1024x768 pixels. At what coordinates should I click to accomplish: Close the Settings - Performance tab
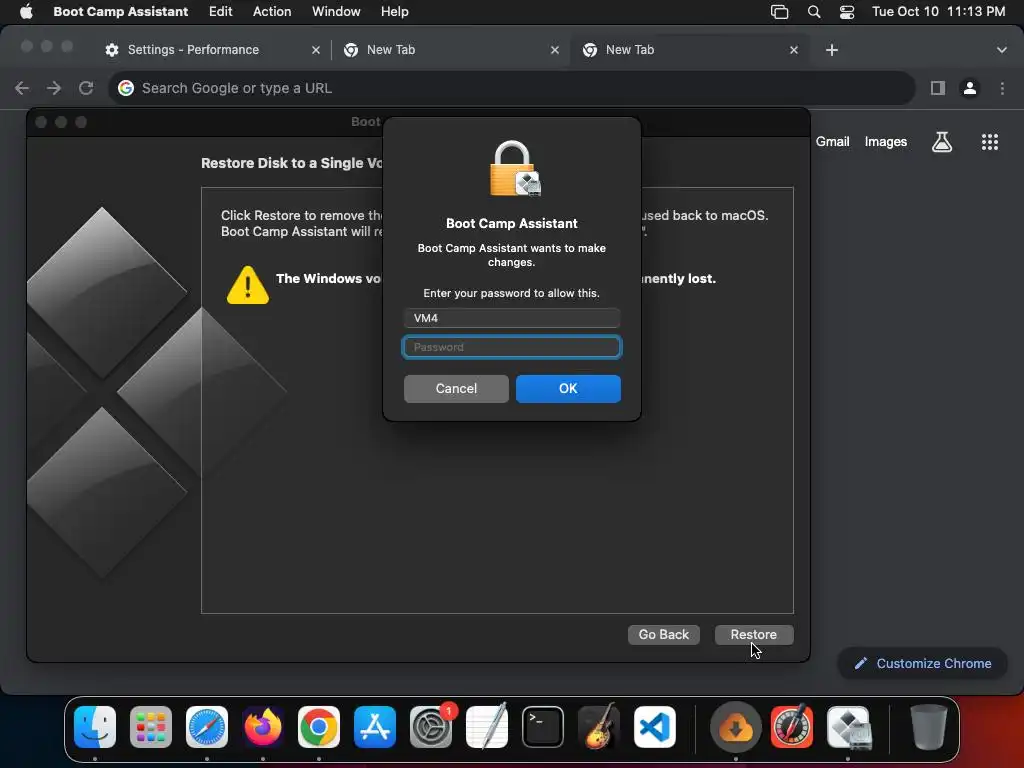(316, 50)
